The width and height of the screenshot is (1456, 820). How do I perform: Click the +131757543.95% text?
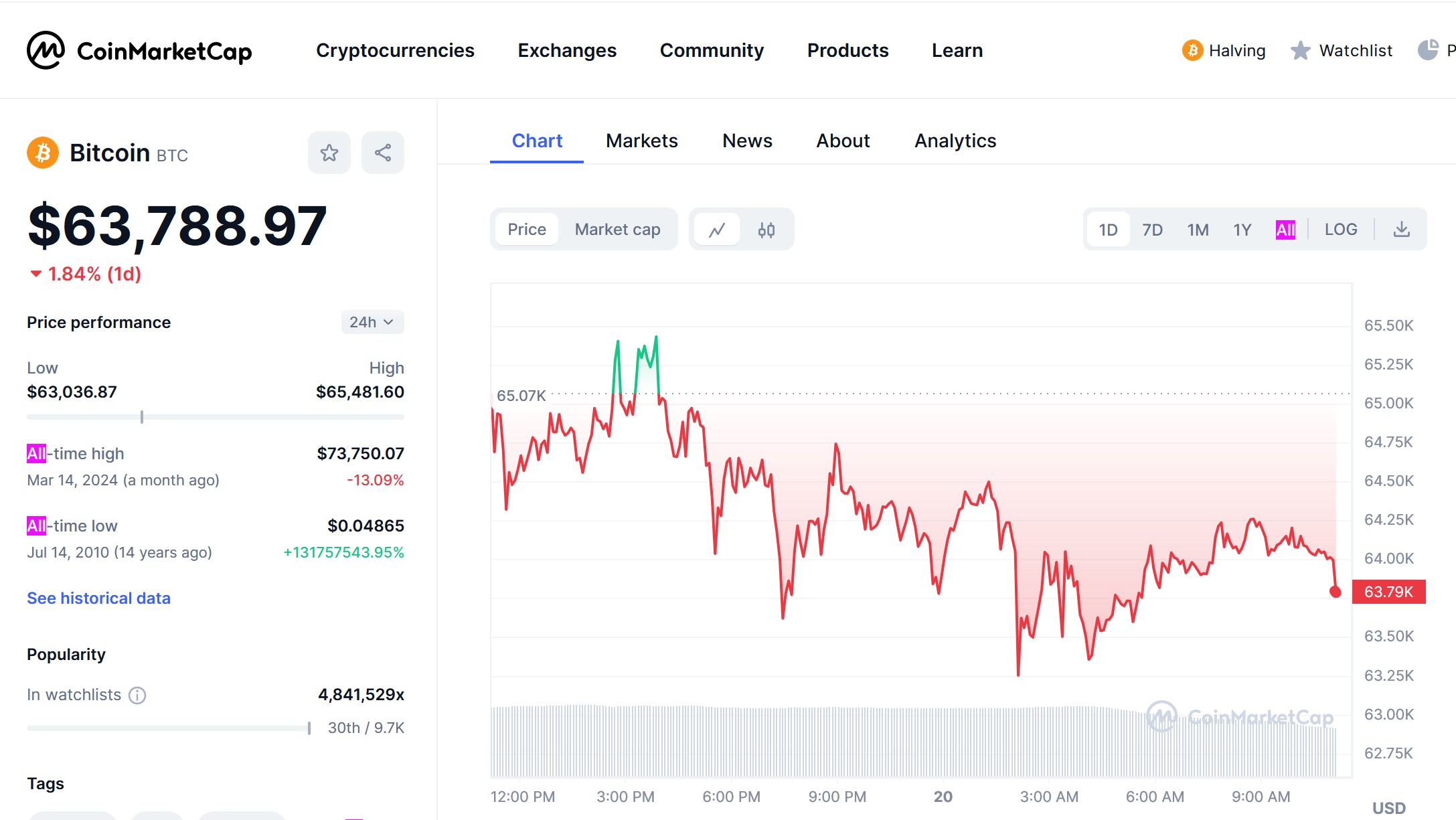[343, 552]
